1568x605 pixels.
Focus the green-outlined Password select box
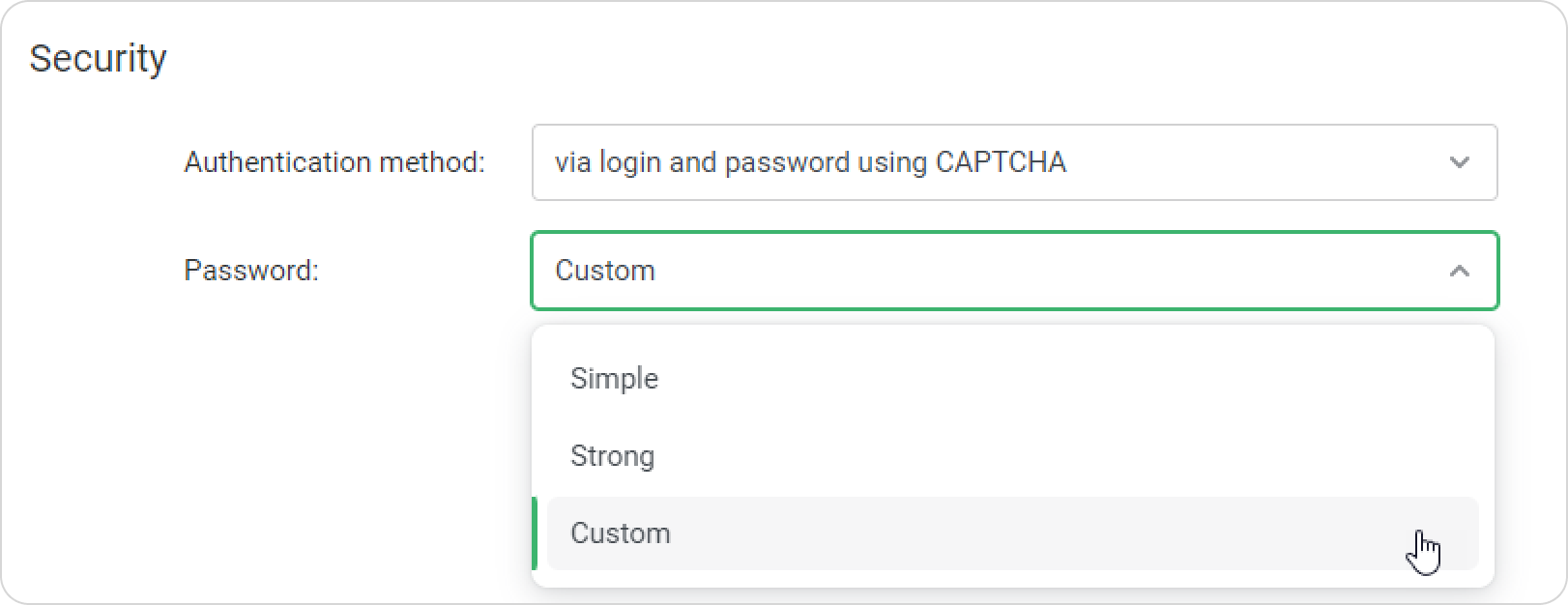point(1014,271)
